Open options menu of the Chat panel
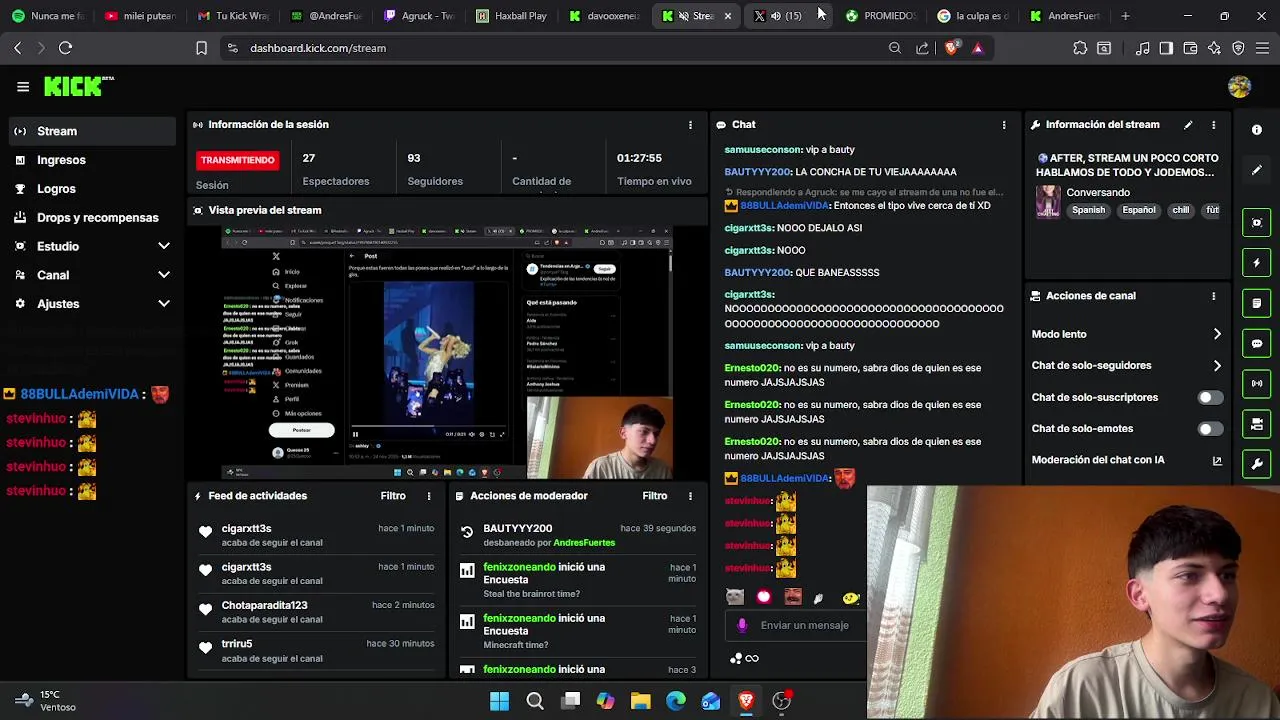The height and width of the screenshot is (720, 1280). [1004, 125]
